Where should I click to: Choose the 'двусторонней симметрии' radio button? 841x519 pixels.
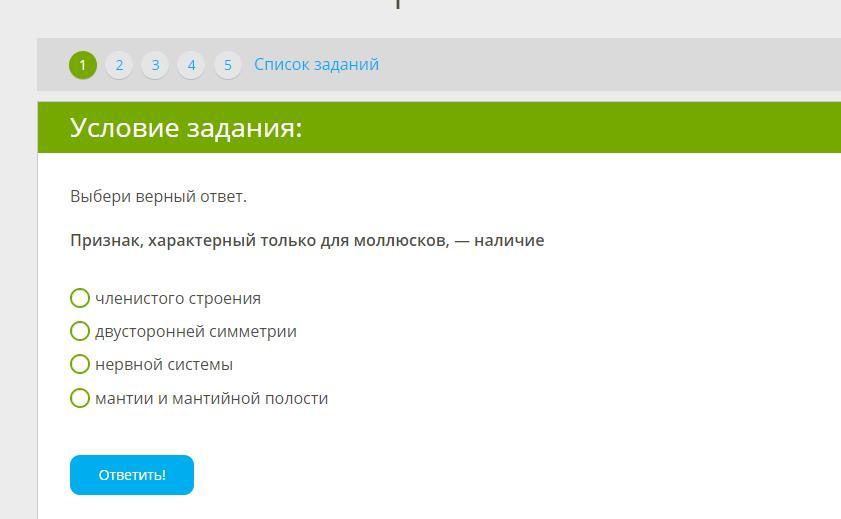(x=80, y=331)
